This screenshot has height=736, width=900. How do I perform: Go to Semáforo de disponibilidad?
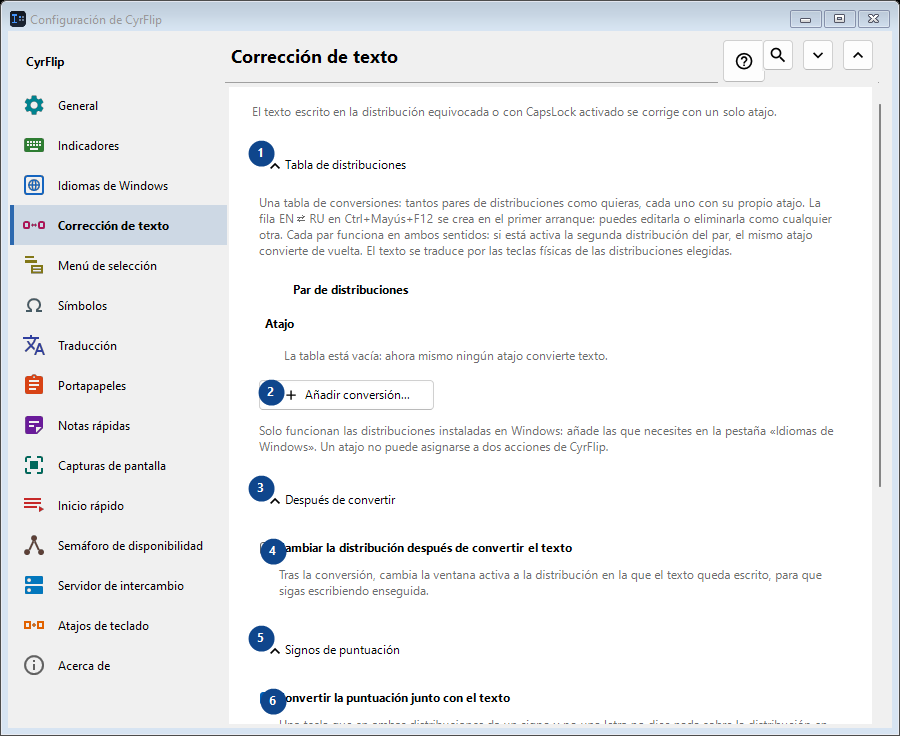tap(119, 545)
